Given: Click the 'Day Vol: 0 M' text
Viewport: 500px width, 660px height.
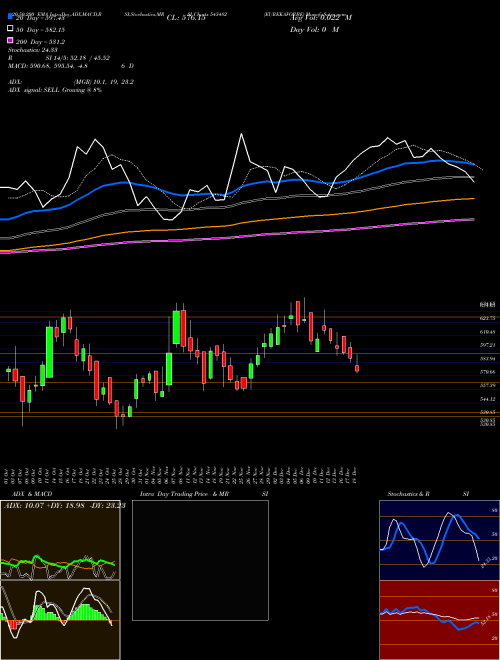Looking at the screenshot, I should coord(314,29).
